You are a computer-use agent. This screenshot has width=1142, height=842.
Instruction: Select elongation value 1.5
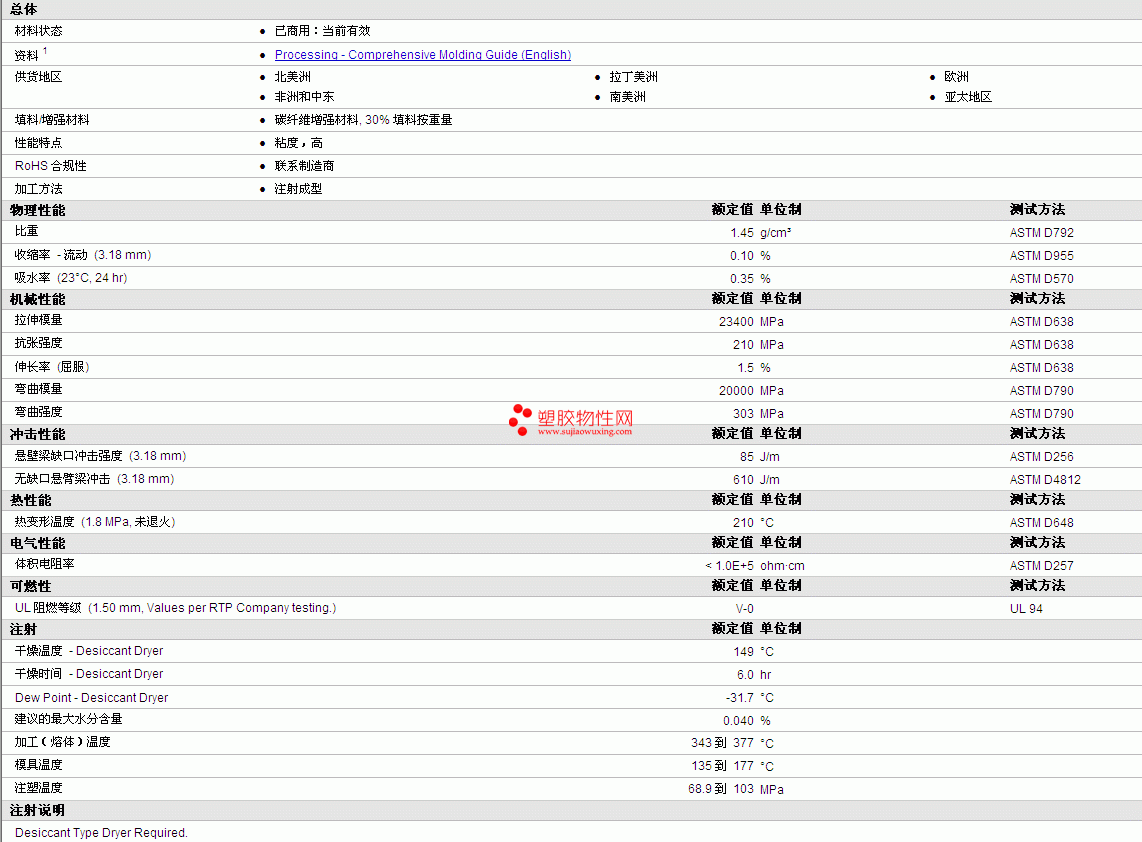(x=745, y=368)
